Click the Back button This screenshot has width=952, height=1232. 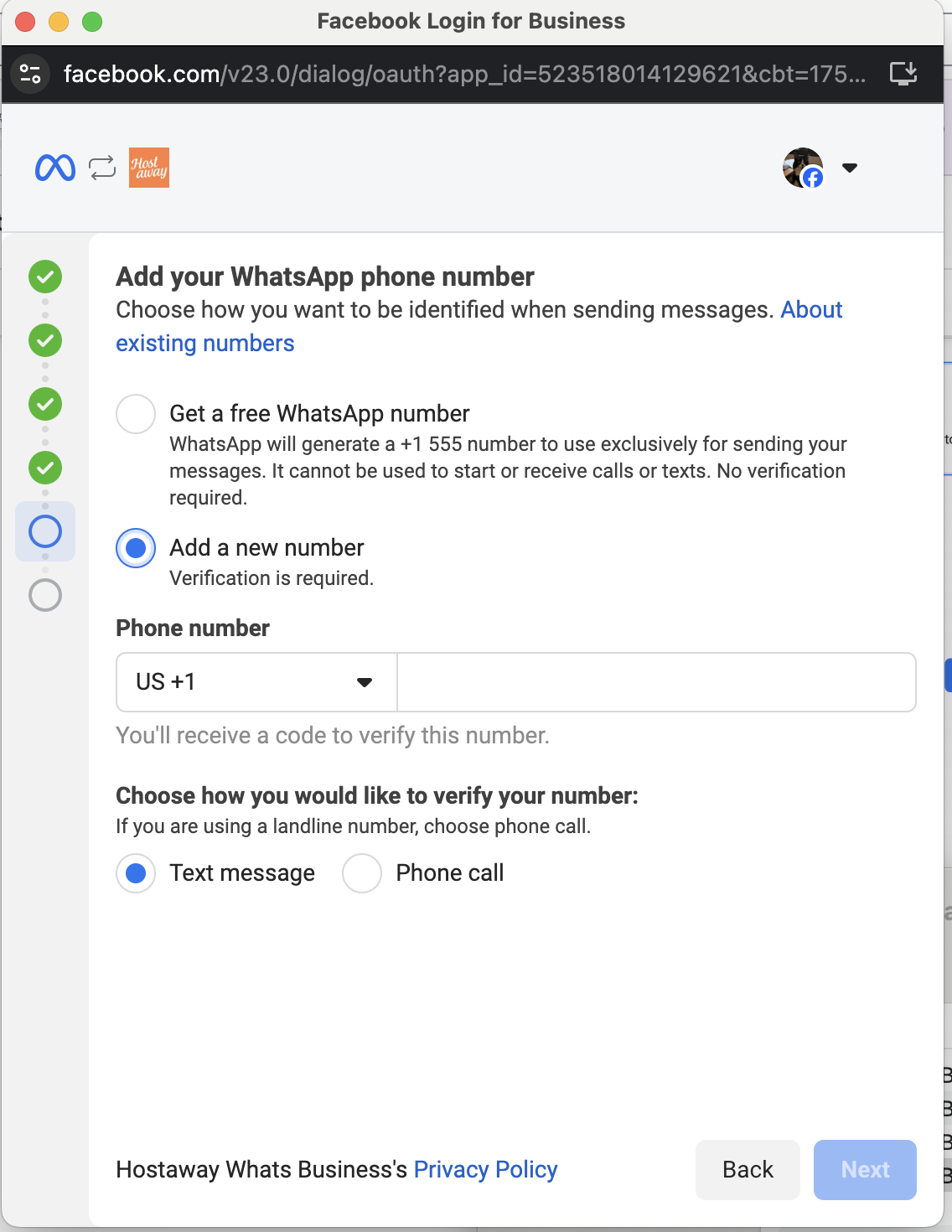tap(748, 1169)
